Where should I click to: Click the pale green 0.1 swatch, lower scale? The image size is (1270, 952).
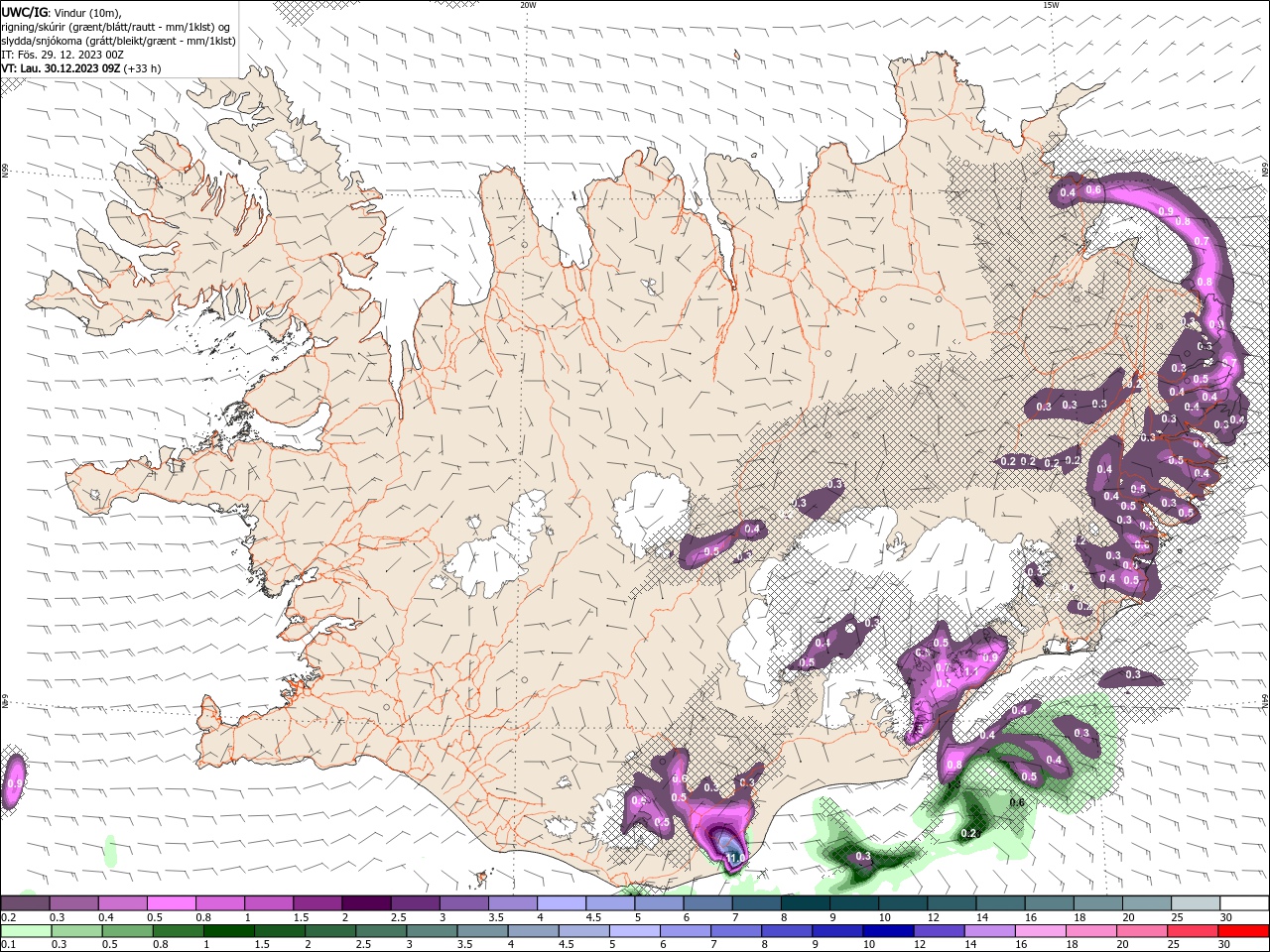25,931
